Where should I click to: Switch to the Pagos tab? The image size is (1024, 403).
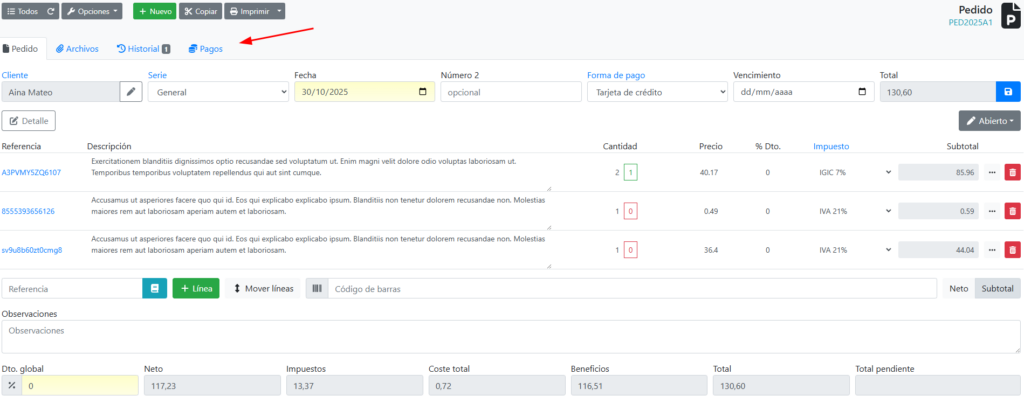(206, 48)
